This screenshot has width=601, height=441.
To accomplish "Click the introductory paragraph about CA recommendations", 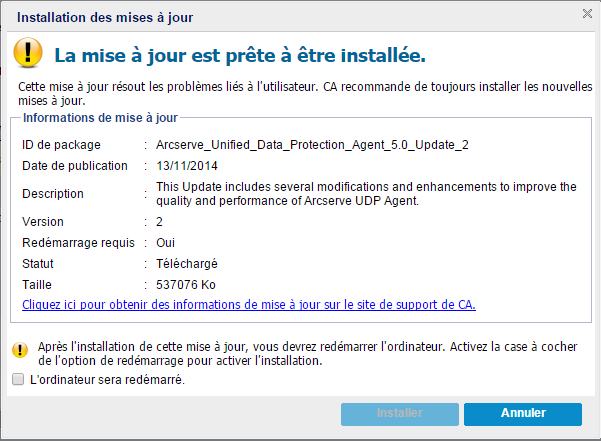I will pos(300,95).
